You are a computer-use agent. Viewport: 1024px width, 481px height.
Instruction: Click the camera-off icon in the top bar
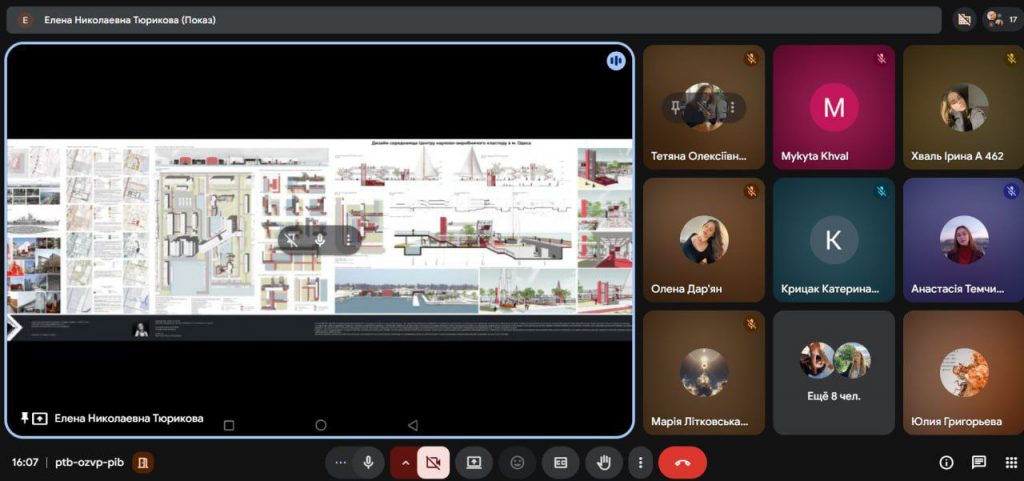click(964, 19)
